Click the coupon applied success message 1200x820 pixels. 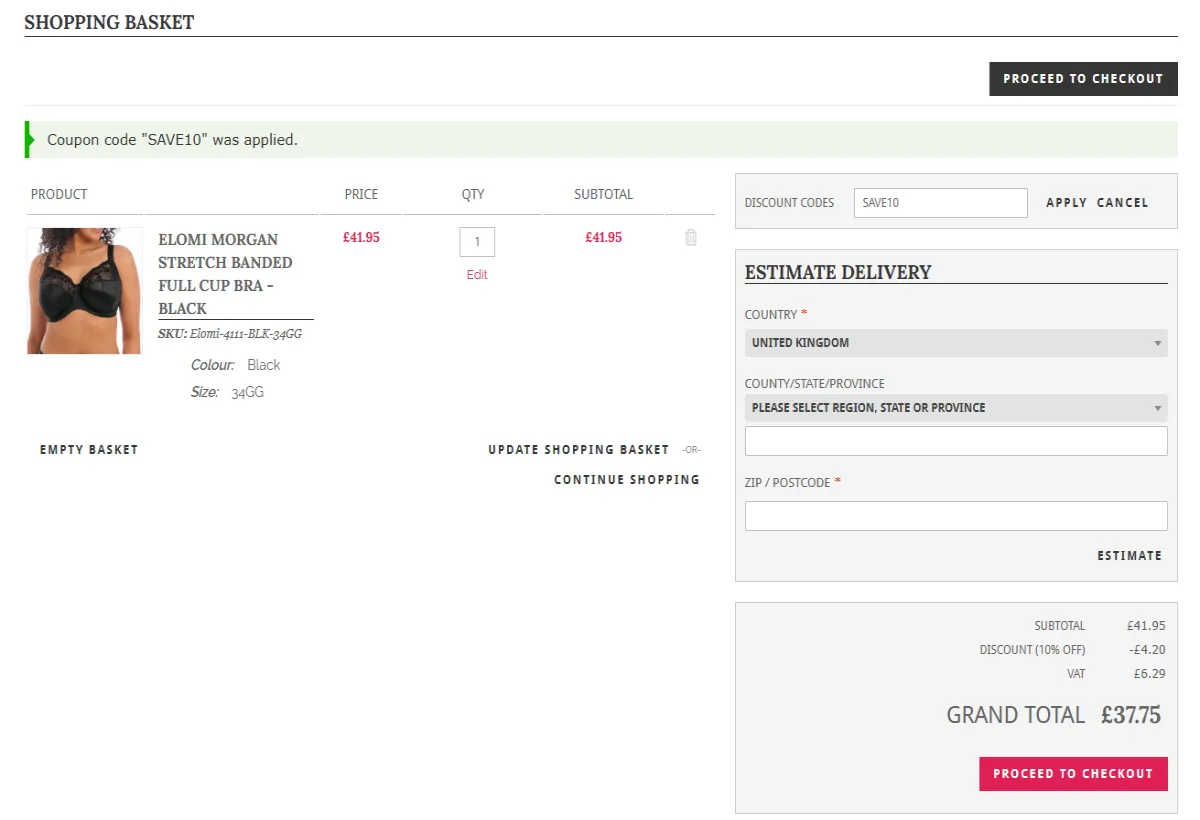point(173,140)
